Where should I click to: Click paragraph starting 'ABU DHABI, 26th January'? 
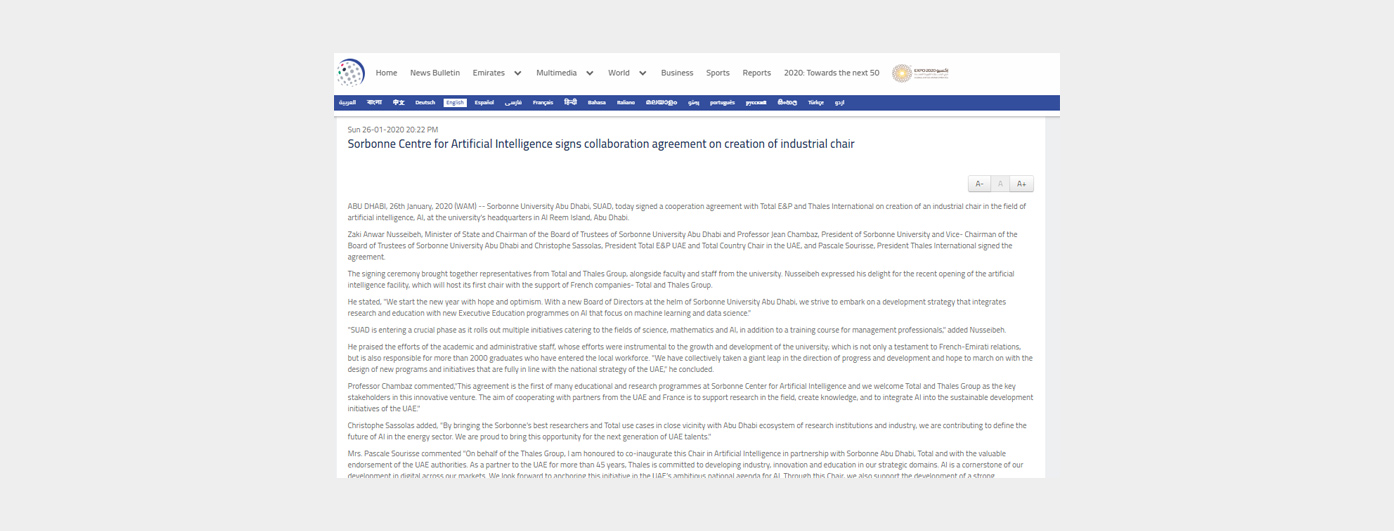(687, 211)
